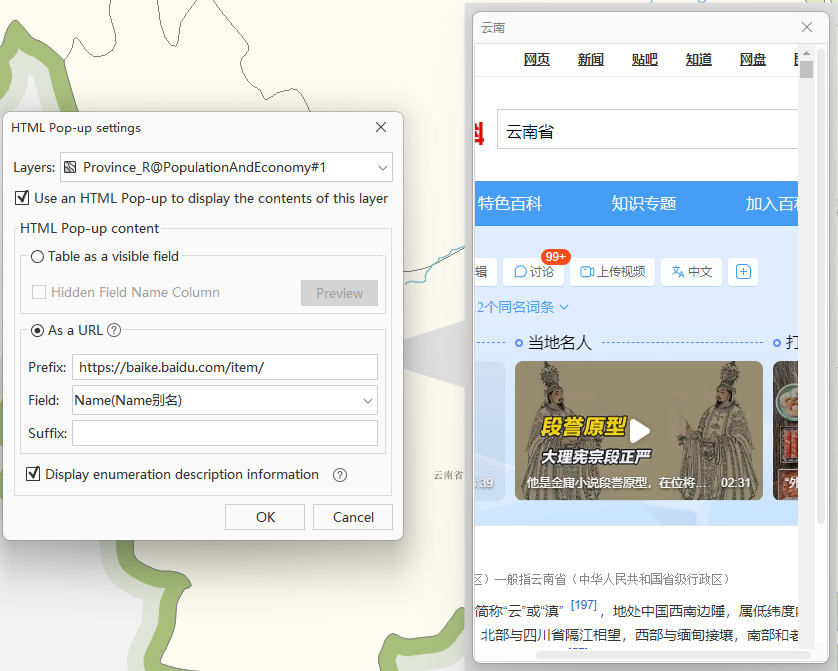The height and width of the screenshot is (671, 838).
Task: Open the 贴吧 link in top navigation
Action: 645,60
